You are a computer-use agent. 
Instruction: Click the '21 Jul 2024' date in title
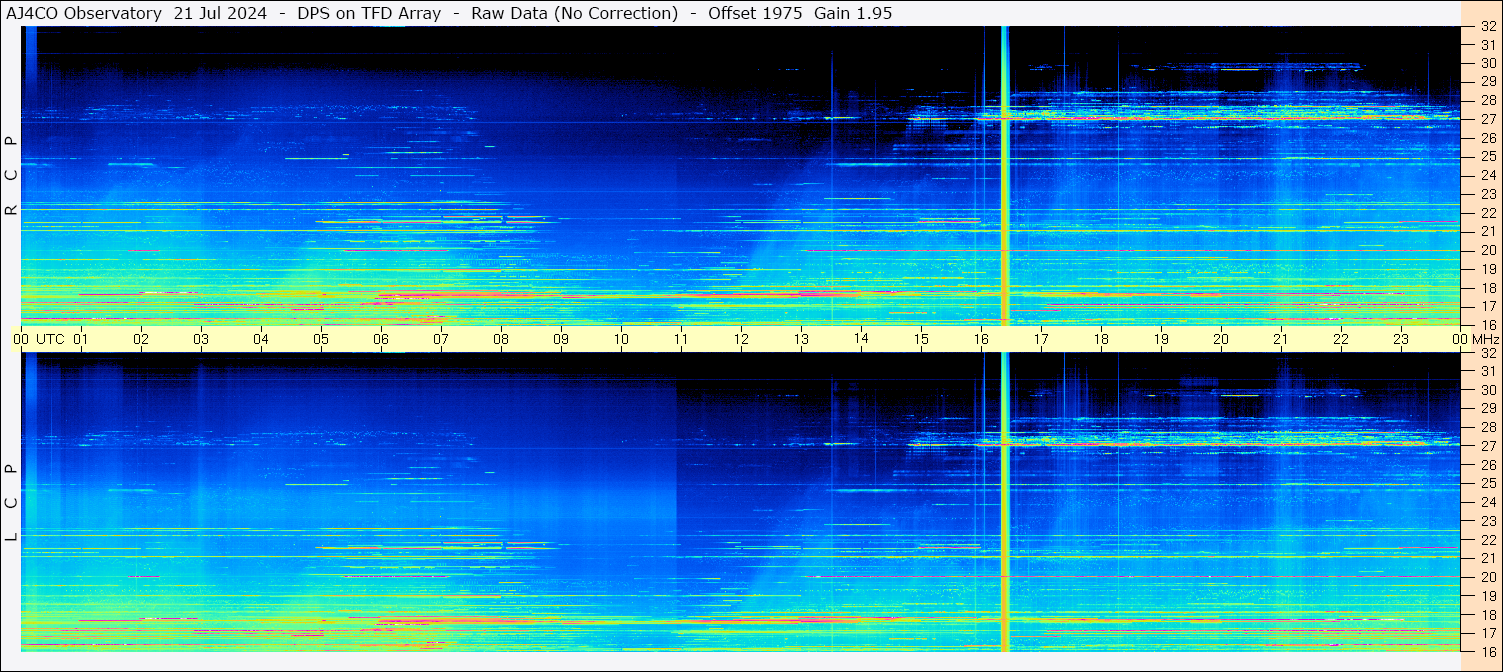tap(220, 13)
